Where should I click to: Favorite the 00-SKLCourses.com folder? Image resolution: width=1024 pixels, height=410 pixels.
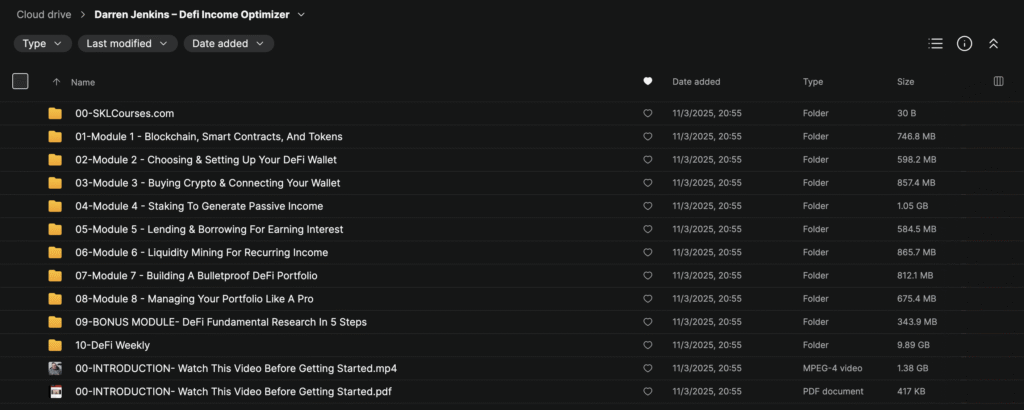click(x=648, y=113)
